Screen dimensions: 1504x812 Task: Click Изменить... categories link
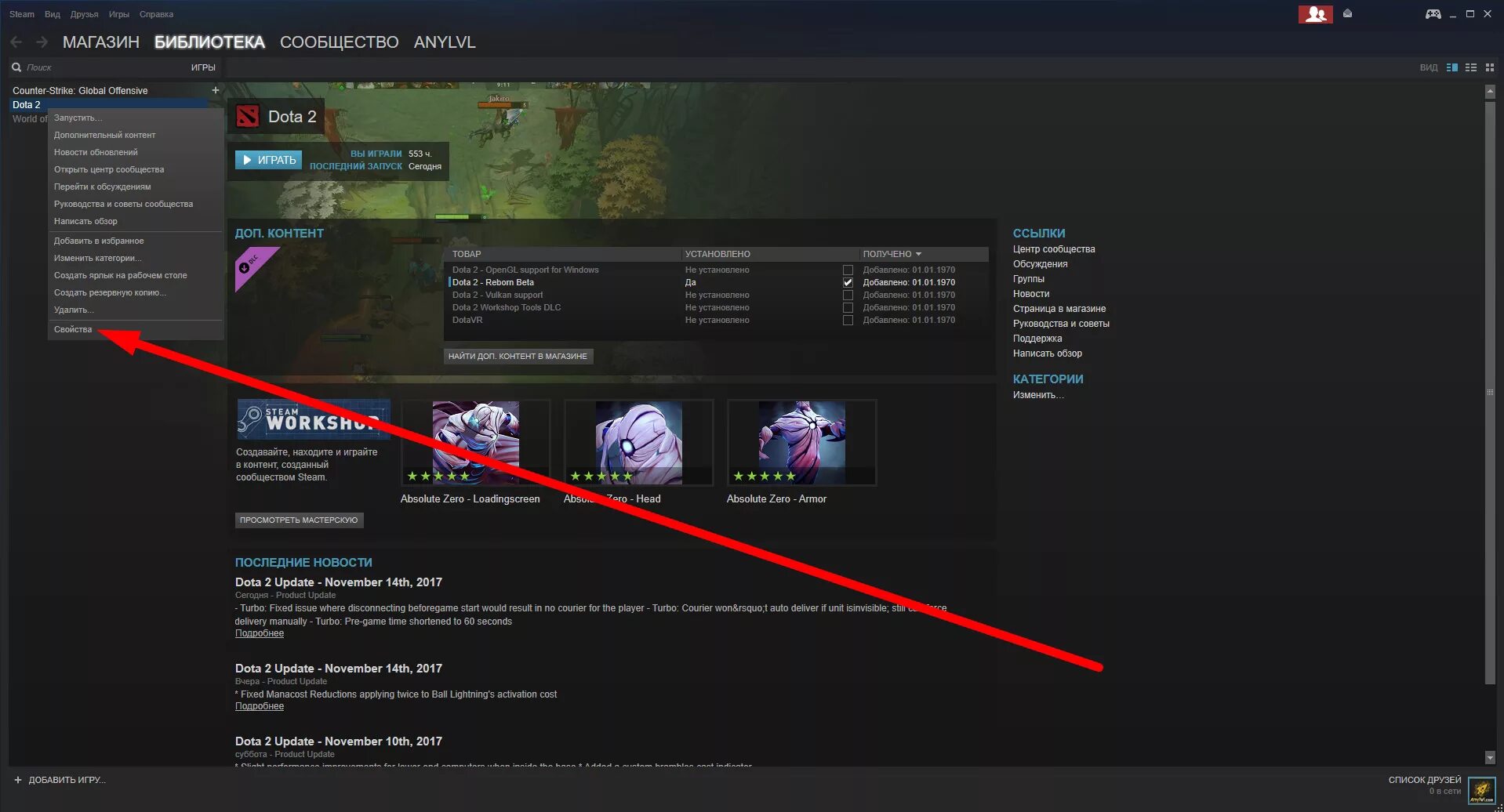pos(1038,395)
